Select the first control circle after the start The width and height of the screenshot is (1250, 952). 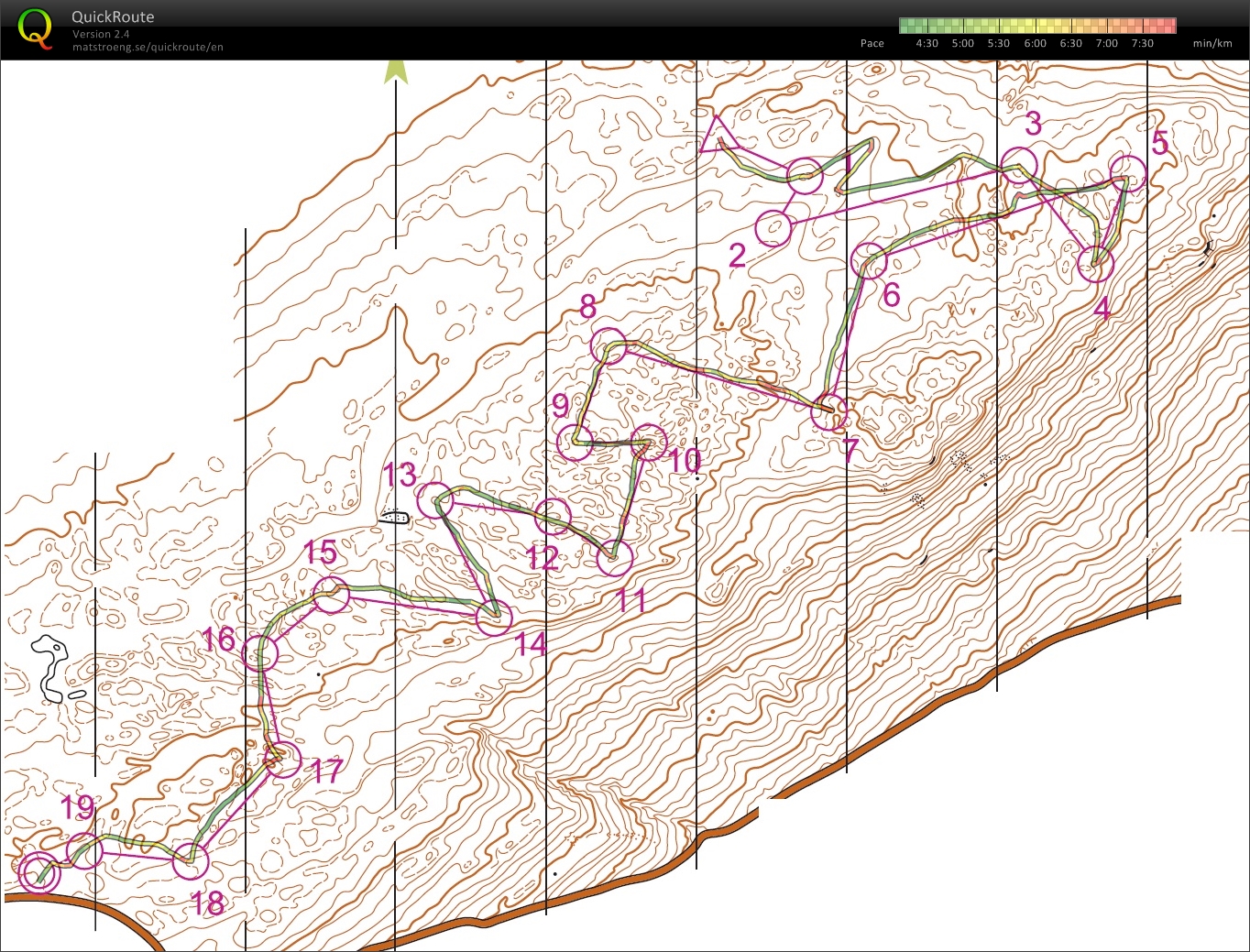pos(805,176)
